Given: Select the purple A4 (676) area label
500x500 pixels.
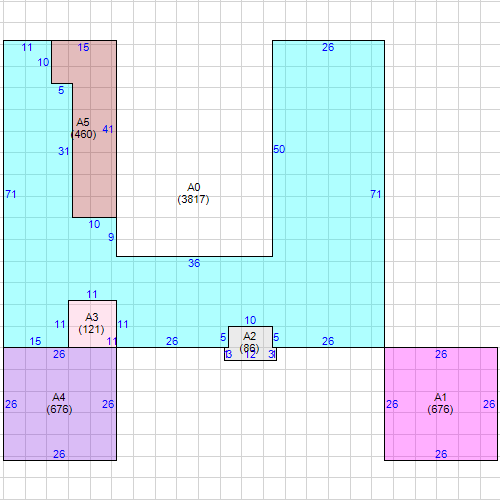Looking at the screenshot, I should (59, 403).
